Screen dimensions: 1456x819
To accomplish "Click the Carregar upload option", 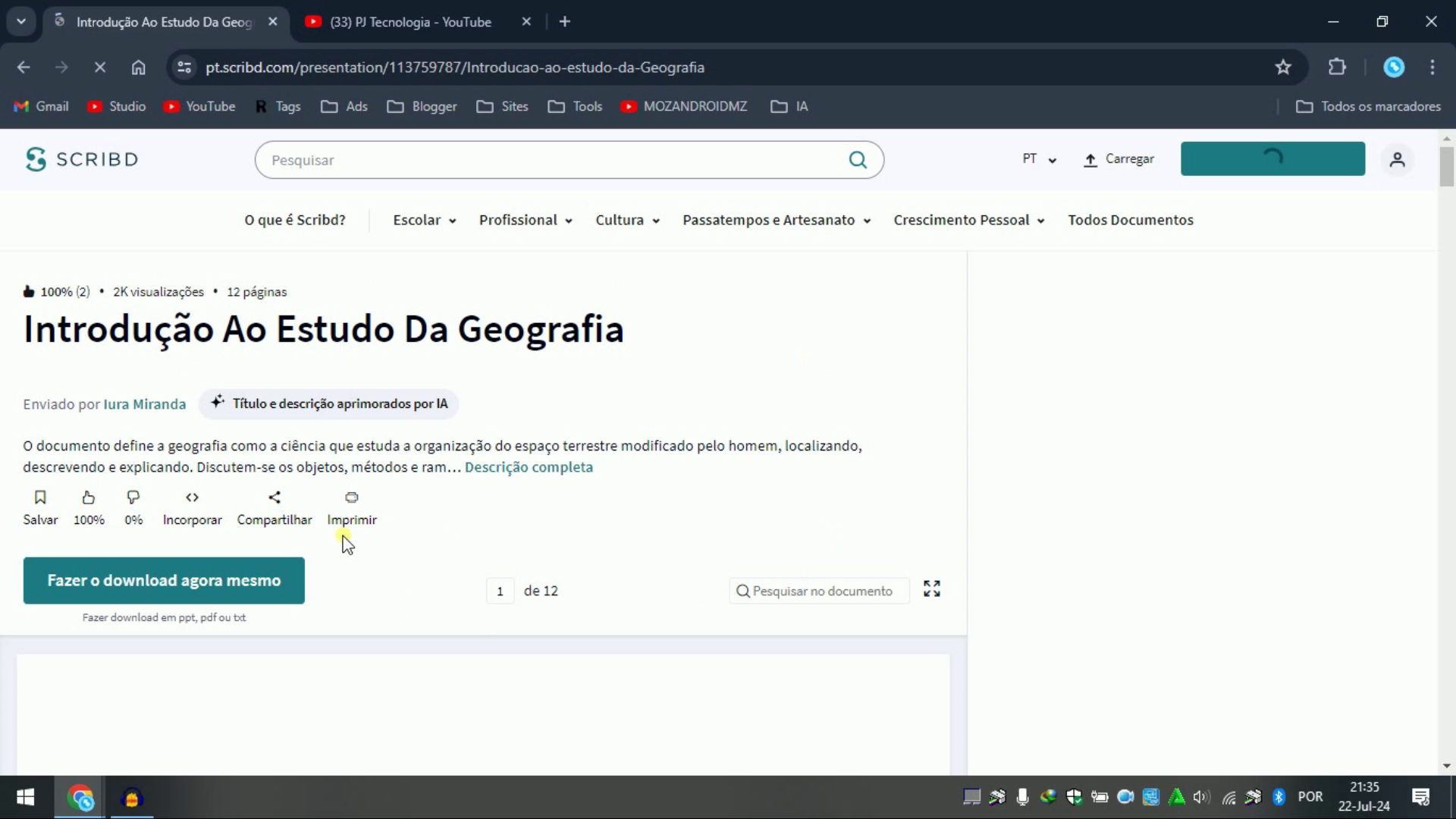I will click(x=1119, y=159).
